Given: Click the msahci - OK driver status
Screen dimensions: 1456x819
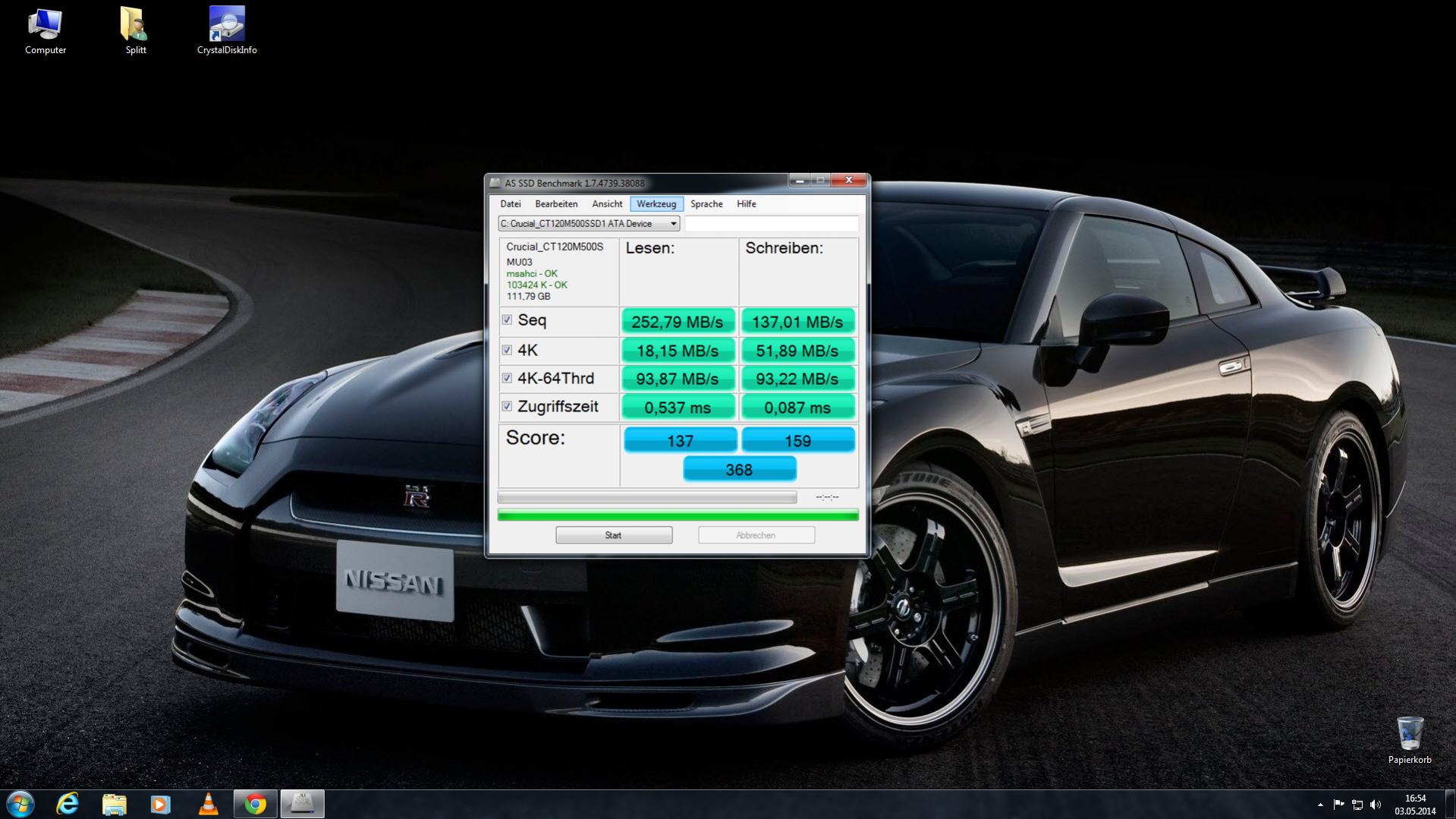Looking at the screenshot, I should tap(532, 273).
